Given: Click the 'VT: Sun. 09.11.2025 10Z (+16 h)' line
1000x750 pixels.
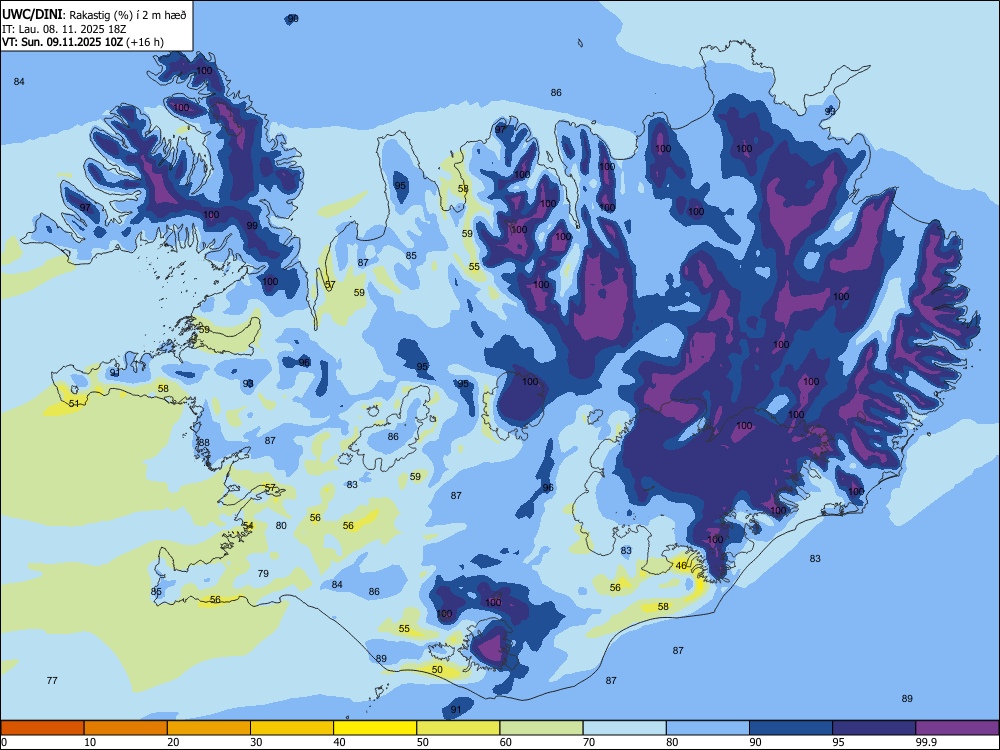Looking at the screenshot, I should point(83,42).
